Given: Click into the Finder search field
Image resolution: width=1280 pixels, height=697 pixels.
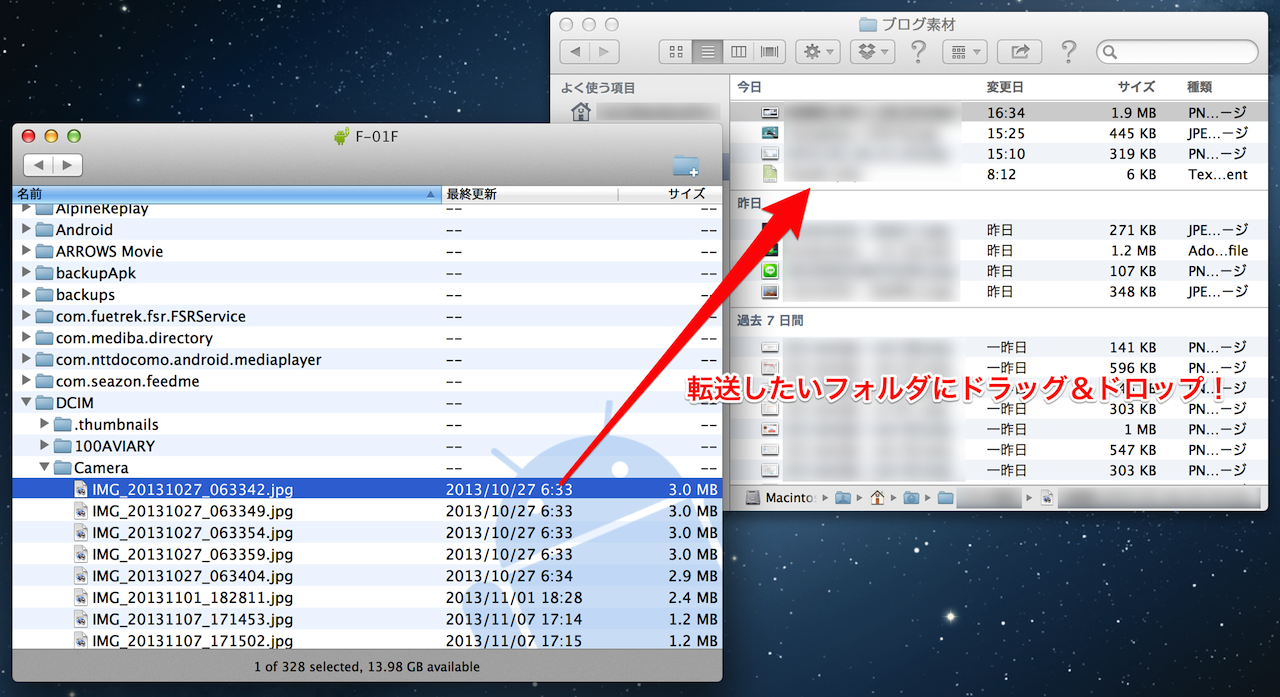Looking at the screenshot, I should click(1177, 52).
